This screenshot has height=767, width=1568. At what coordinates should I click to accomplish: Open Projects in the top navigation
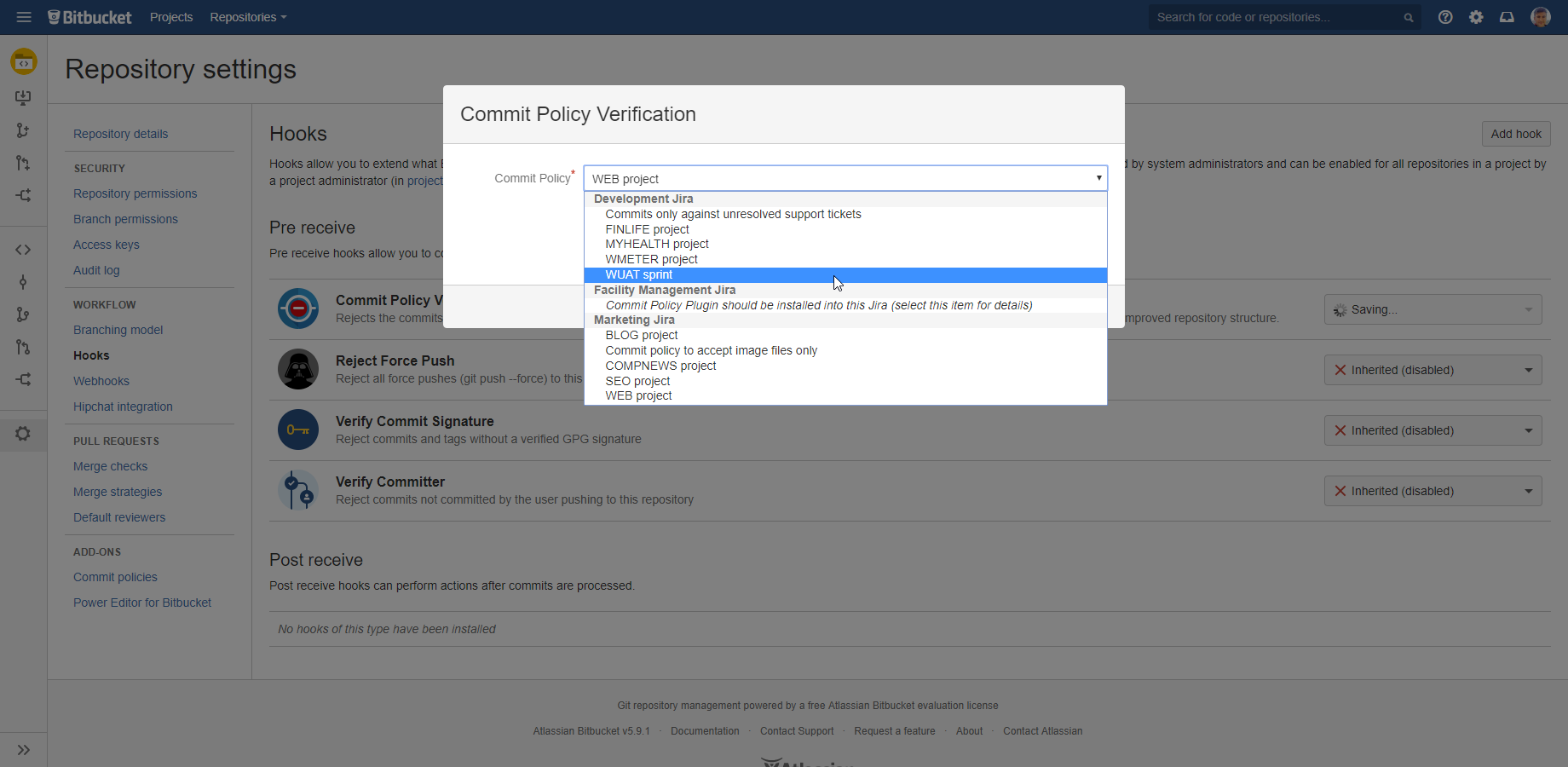coord(171,17)
